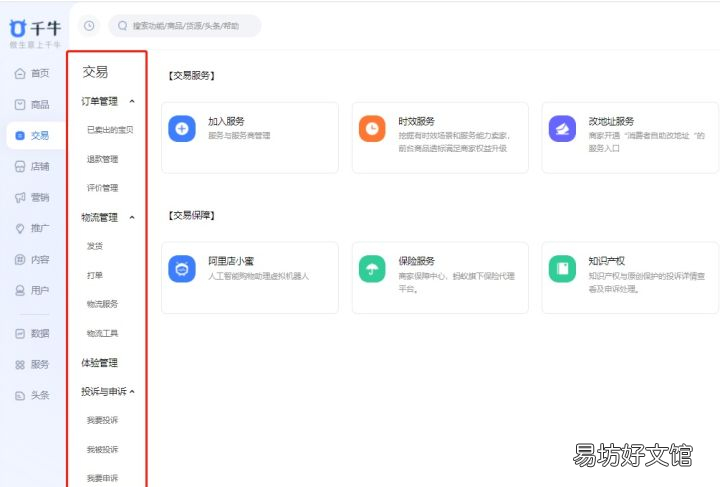Screen dimensions: 720x487
Task: Click the 店铺 shop icon
Action: (x=20, y=166)
